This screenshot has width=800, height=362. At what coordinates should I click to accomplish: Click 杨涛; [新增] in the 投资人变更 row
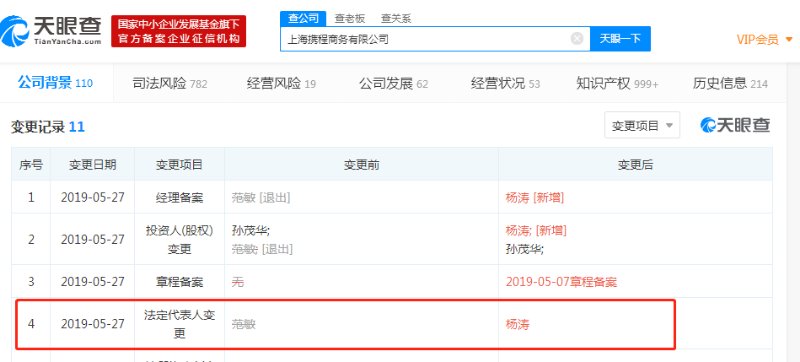(x=536, y=230)
